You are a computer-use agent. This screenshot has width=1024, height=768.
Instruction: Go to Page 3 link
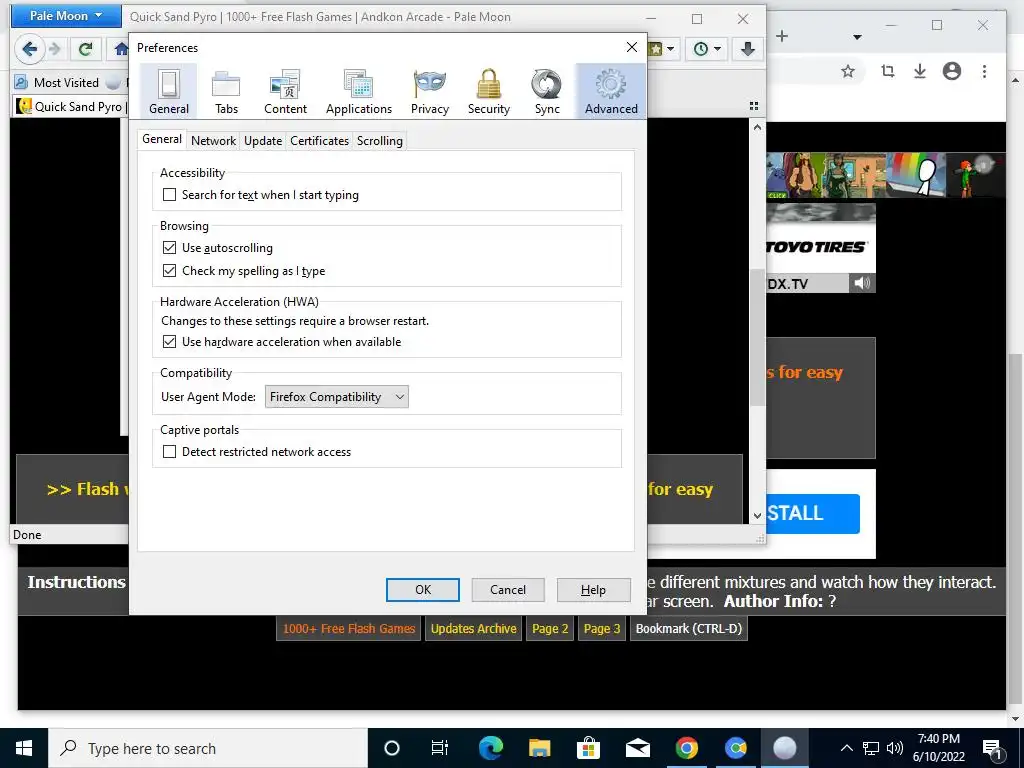601,628
